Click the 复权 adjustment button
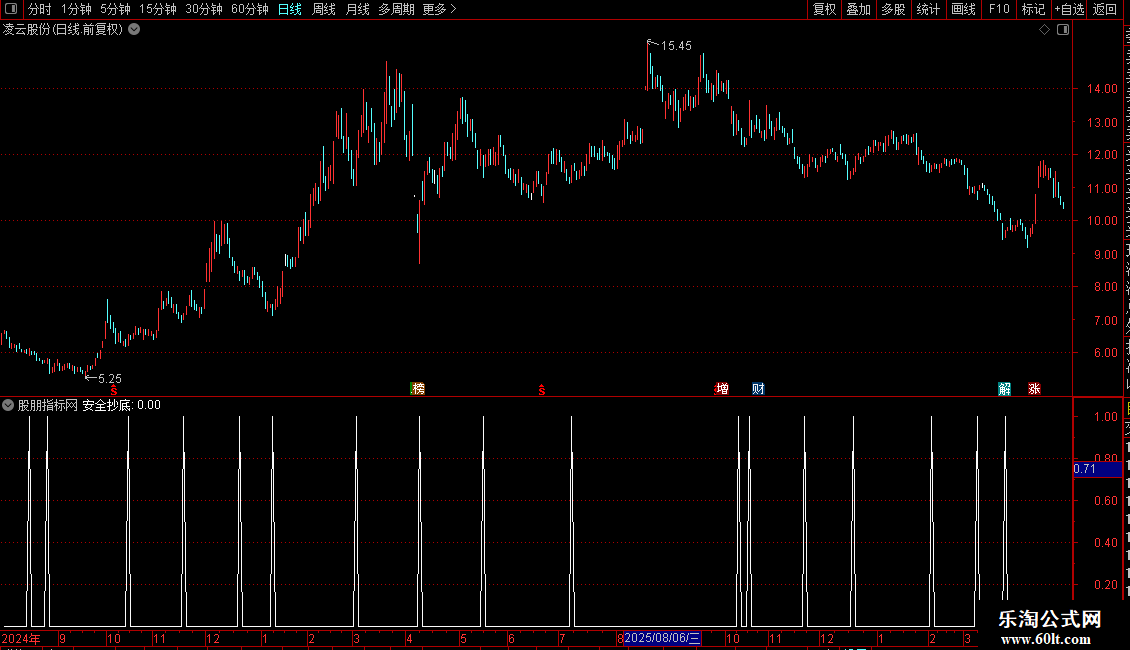Viewport: 1130px width, 650px height. click(824, 9)
